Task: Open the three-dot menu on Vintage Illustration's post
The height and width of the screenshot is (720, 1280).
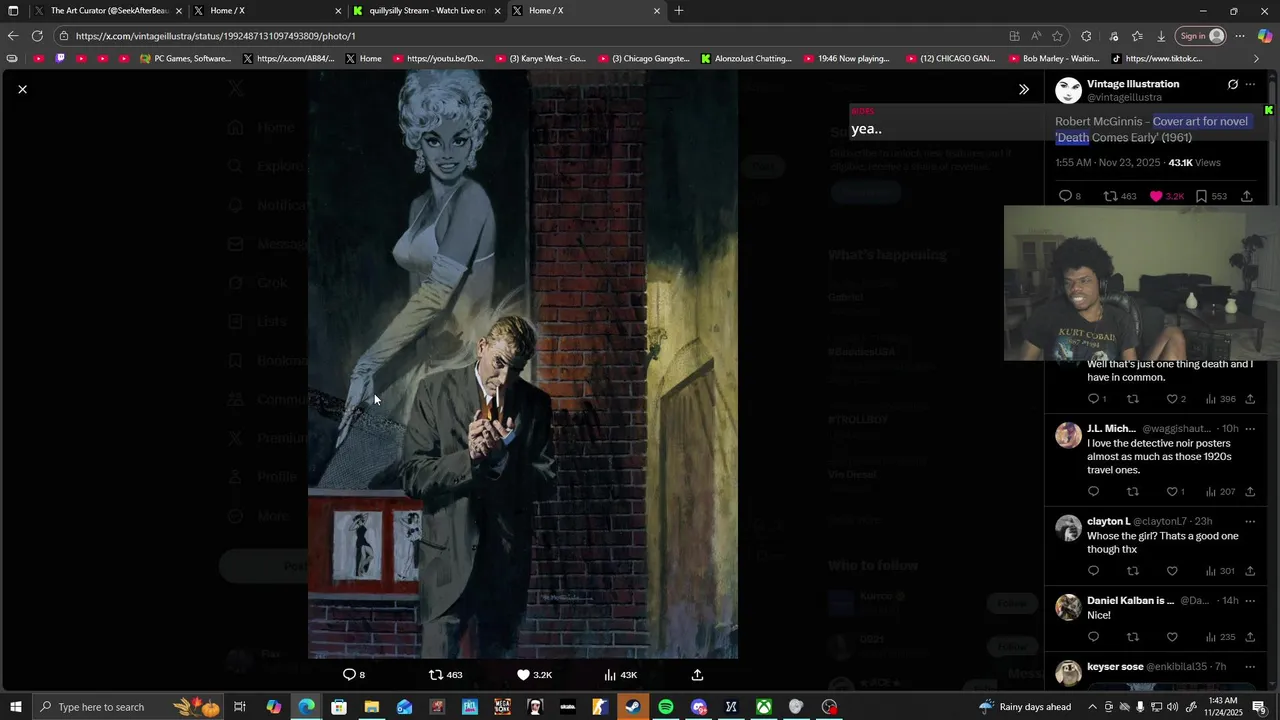Action: pyautogui.click(x=1250, y=85)
